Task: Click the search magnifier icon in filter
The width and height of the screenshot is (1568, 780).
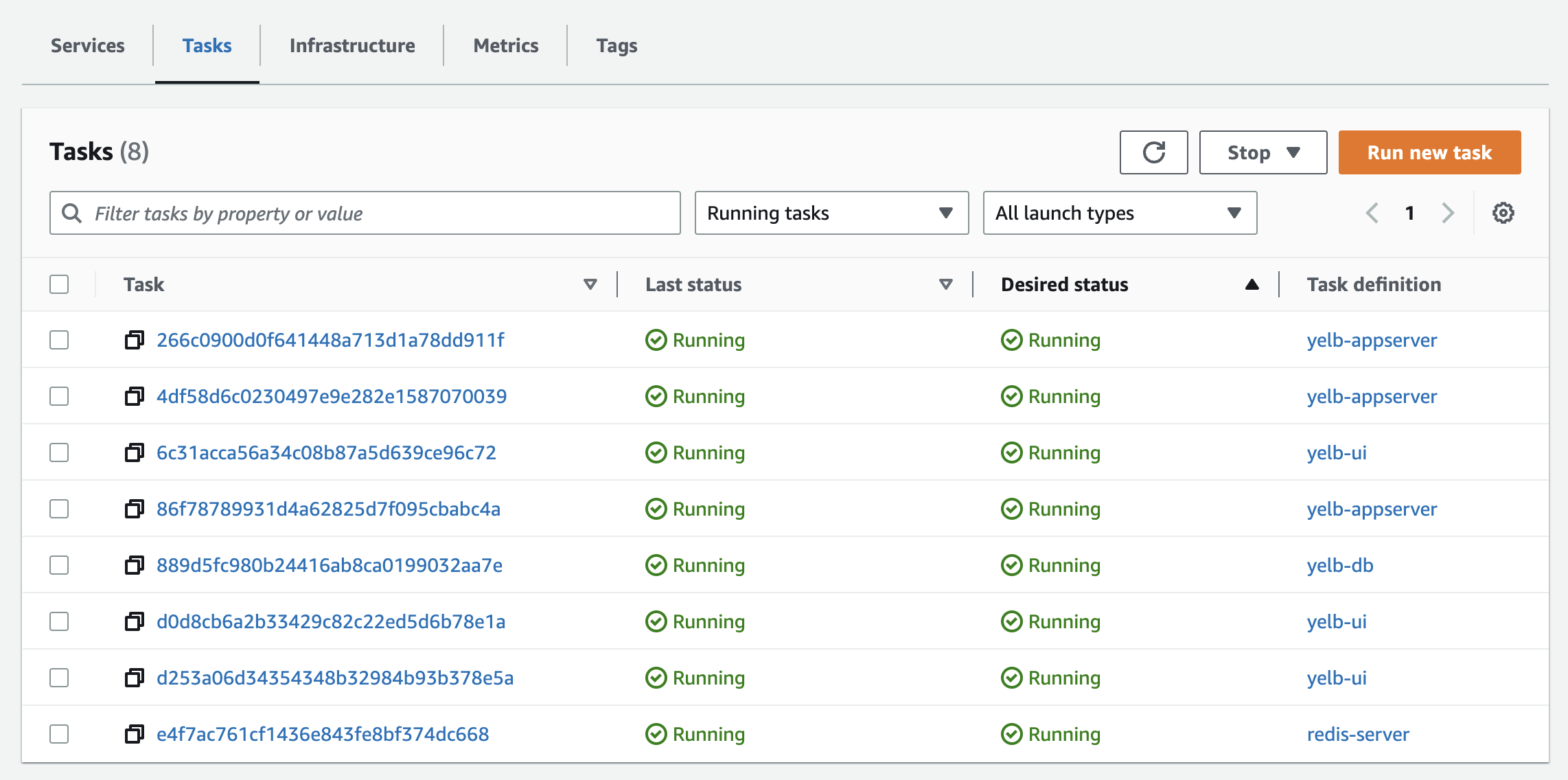Action: coord(71,213)
